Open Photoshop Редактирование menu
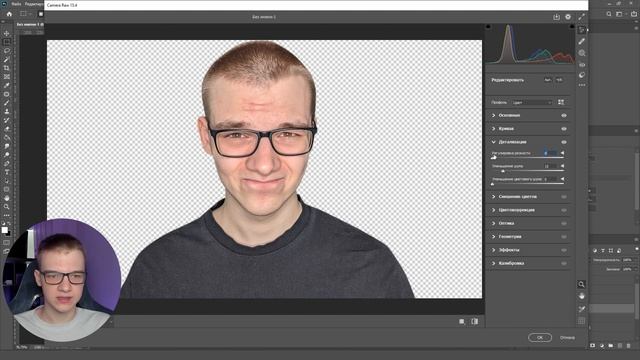Screen dimensions: 640x360 click(x=34, y=4)
